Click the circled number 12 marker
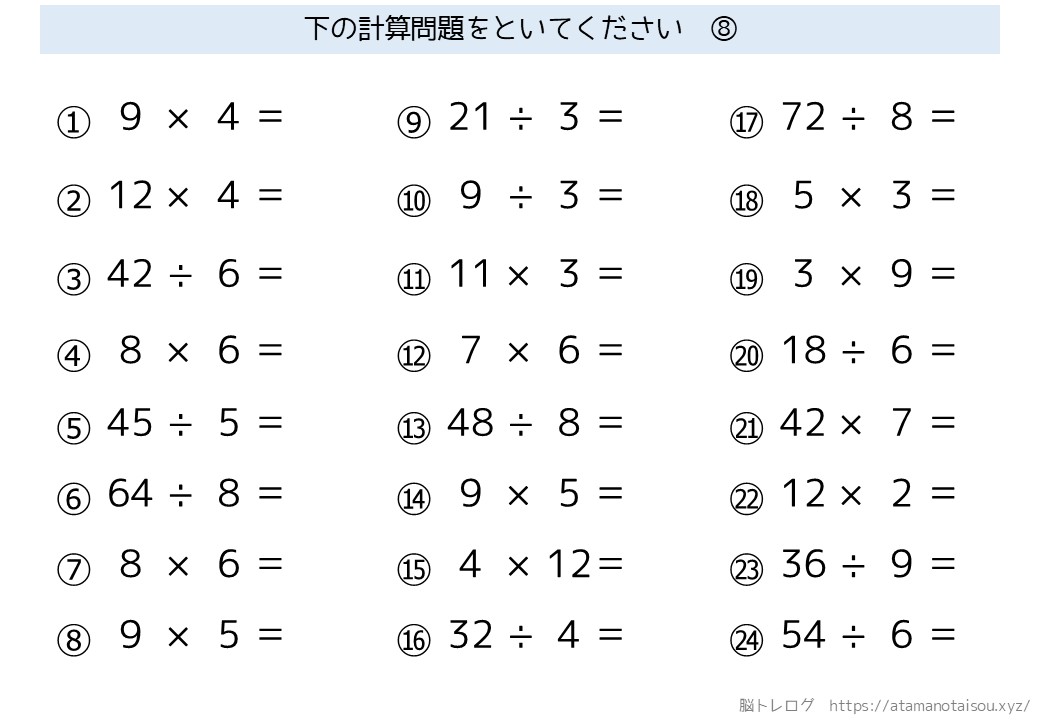The height and width of the screenshot is (720, 1040). [x=413, y=356]
